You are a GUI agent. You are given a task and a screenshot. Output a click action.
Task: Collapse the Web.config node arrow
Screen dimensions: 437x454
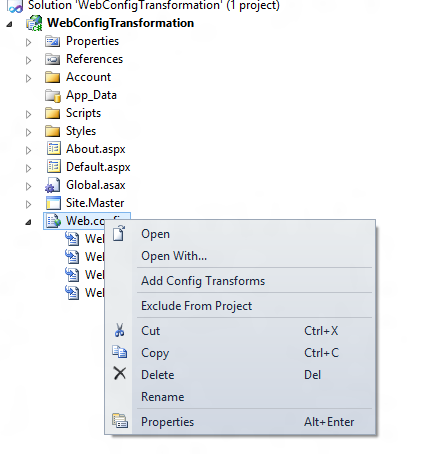pos(29,222)
